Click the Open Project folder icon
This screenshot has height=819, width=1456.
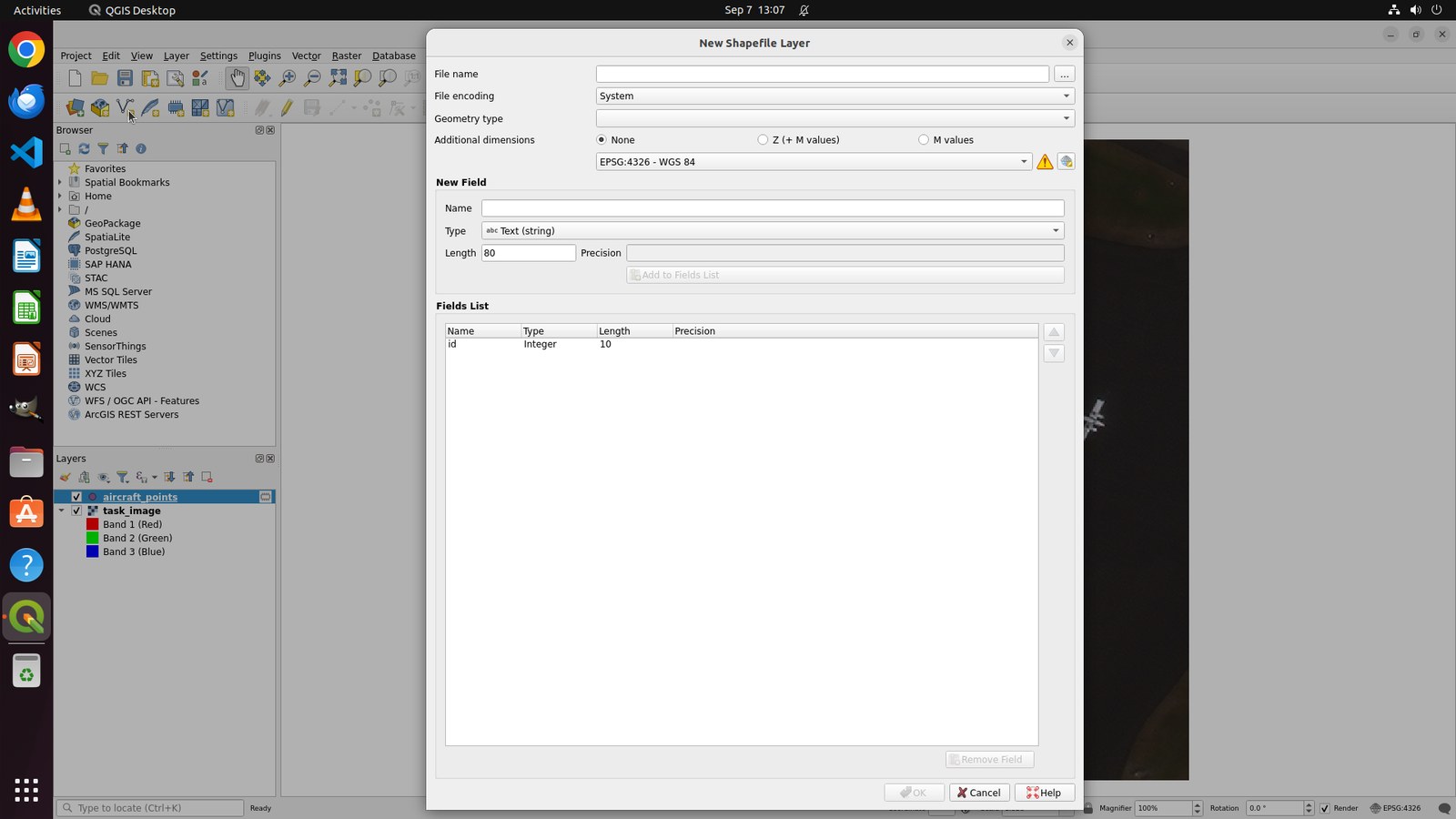click(100, 79)
